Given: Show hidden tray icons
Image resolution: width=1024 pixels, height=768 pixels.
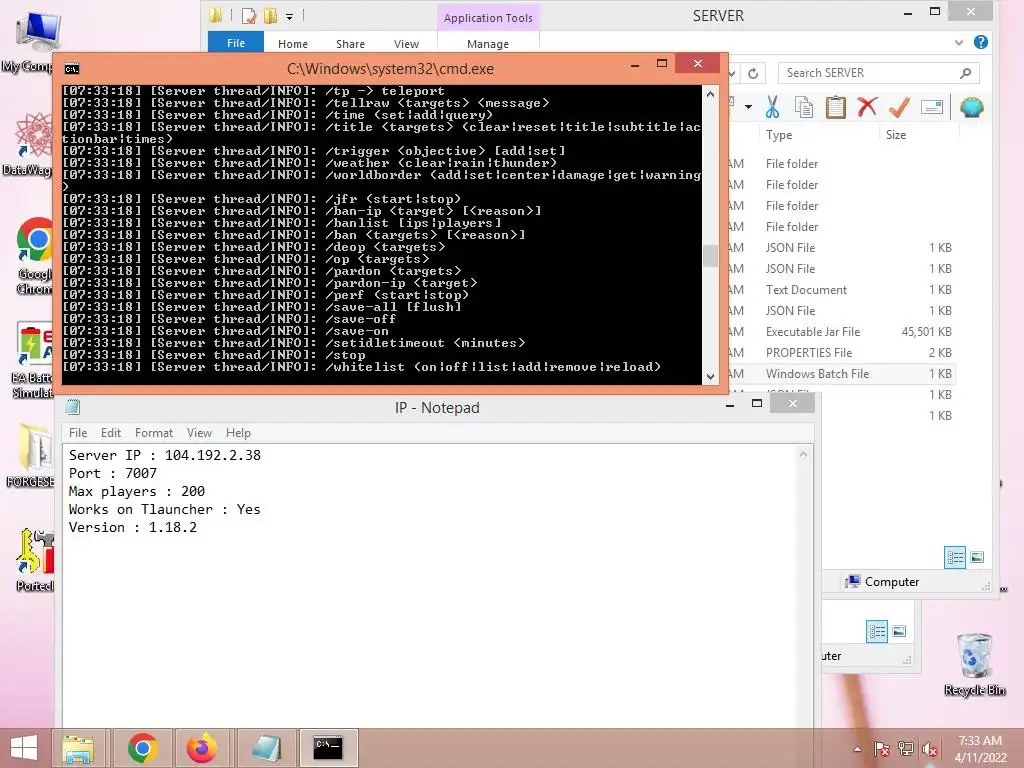Looking at the screenshot, I should coord(857,749).
